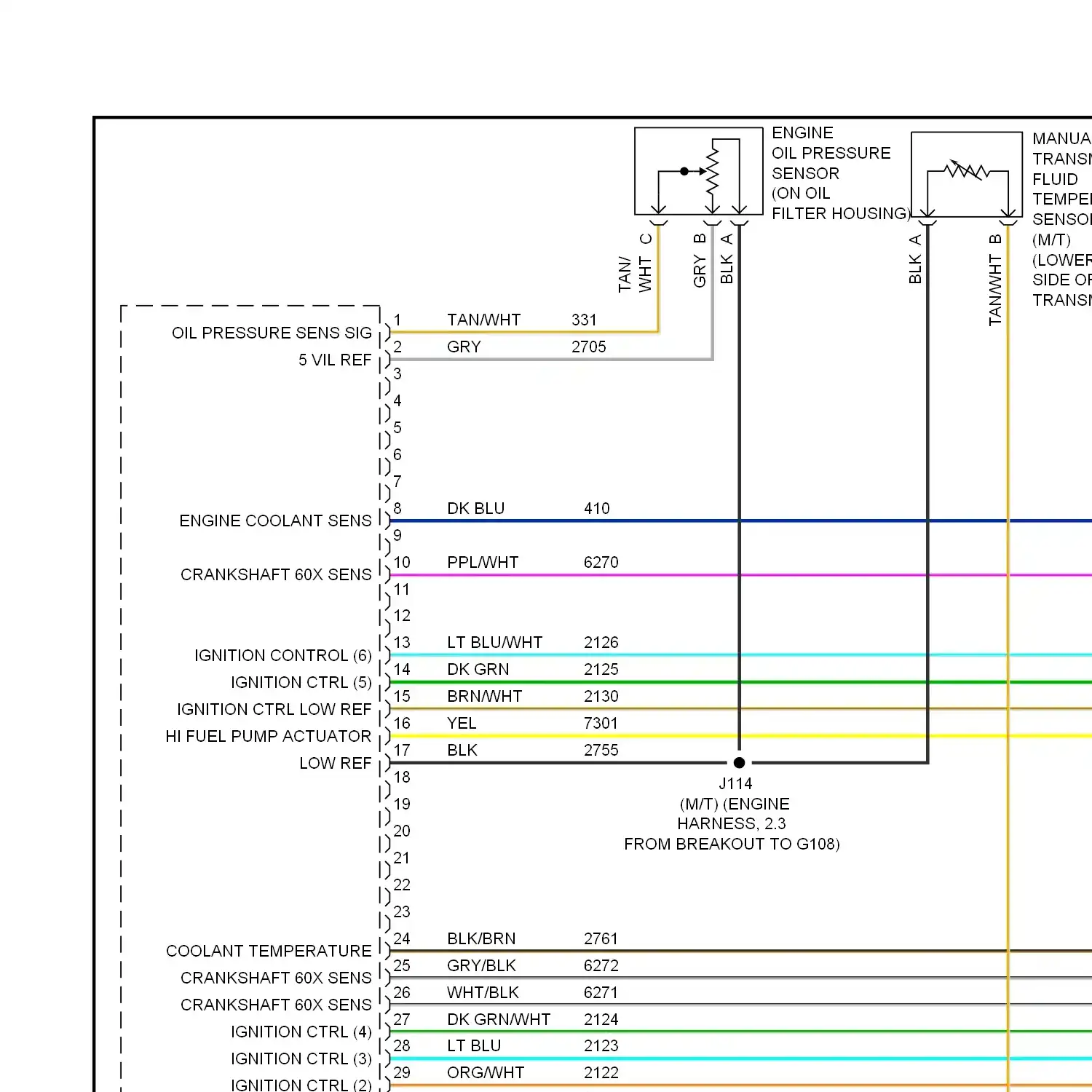This screenshot has width=1092, height=1092.
Task: Select the 'COOLANT TEMPERATURE' label
Action: pos(269,951)
